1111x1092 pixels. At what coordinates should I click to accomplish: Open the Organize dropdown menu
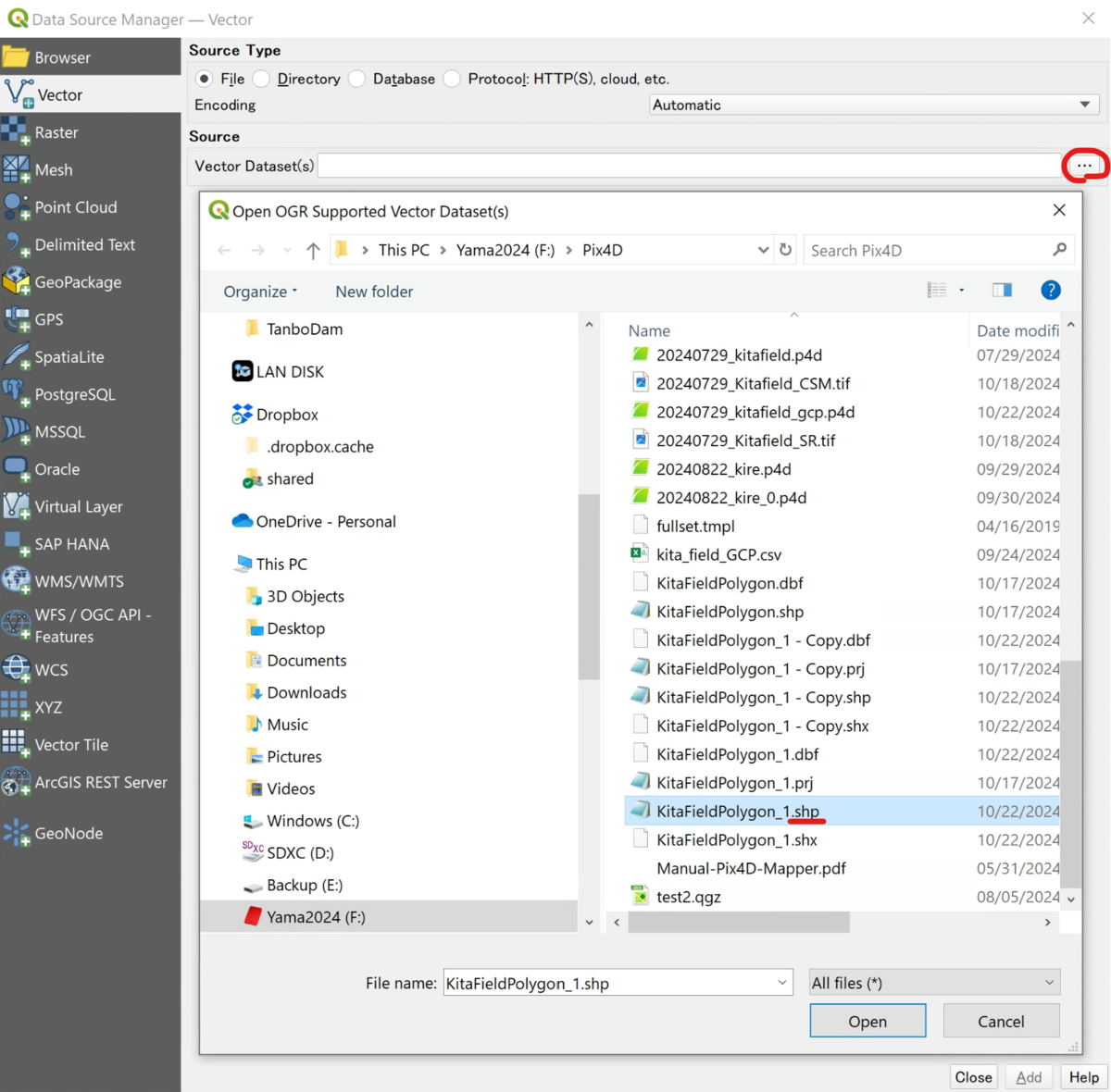click(x=260, y=292)
